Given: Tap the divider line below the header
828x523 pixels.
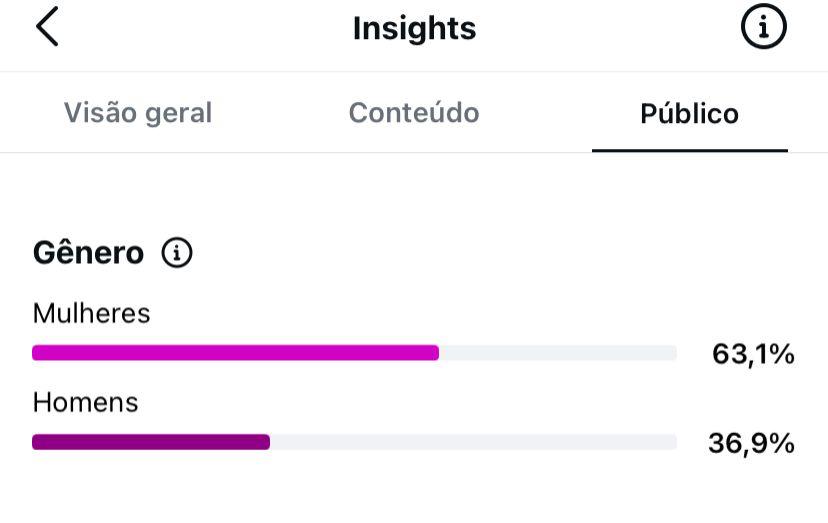Looking at the screenshot, I should [414, 71].
